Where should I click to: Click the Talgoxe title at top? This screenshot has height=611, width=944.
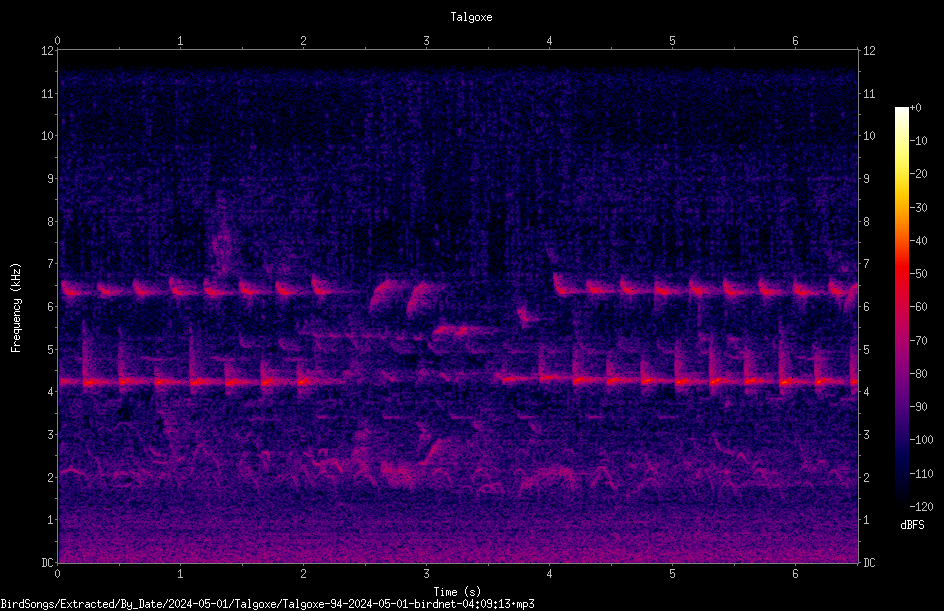tap(471, 17)
